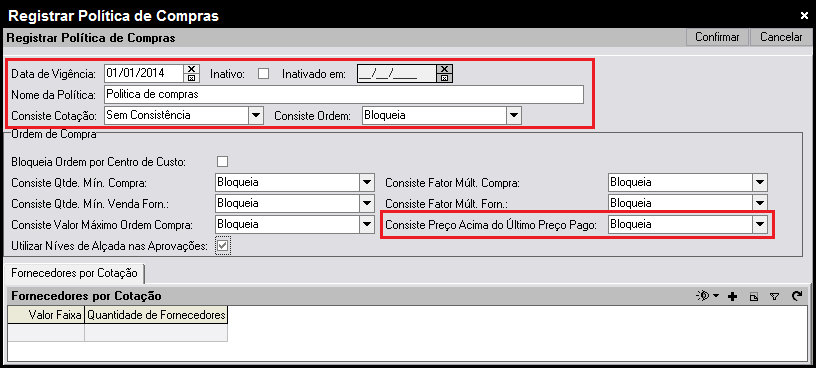Refresh the Fornecedores por Cotação grid
Image resolution: width=816 pixels, height=368 pixels.
796,296
